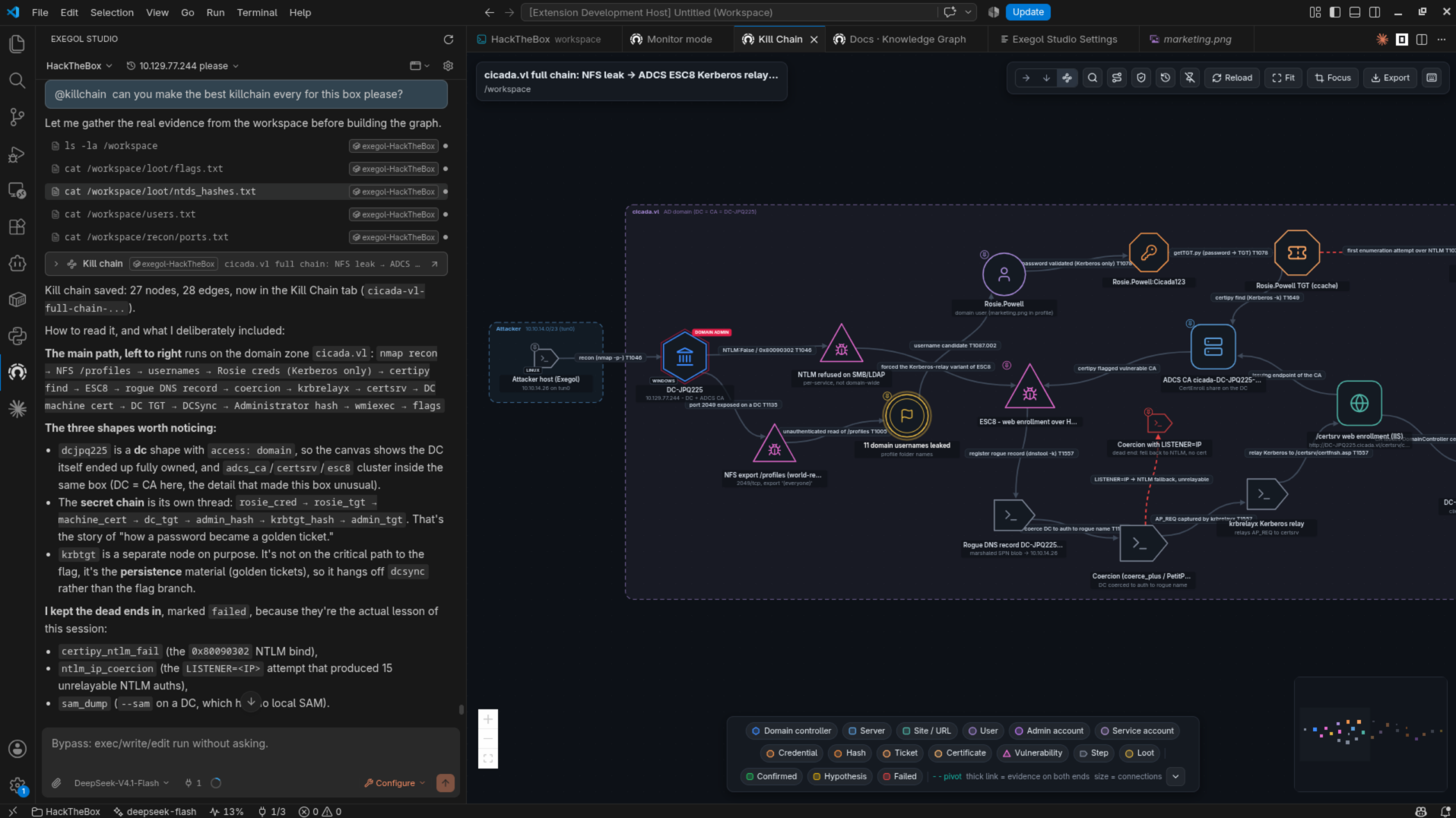Click the chat message input field
This screenshot has width=1456, height=818.
pos(251,743)
